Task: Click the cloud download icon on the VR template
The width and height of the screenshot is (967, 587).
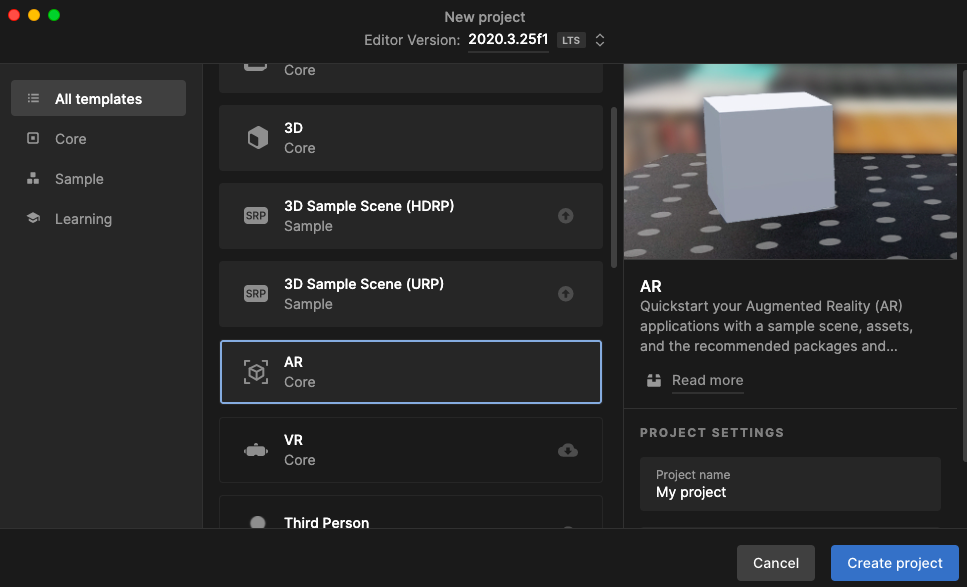Action: (567, 450)
